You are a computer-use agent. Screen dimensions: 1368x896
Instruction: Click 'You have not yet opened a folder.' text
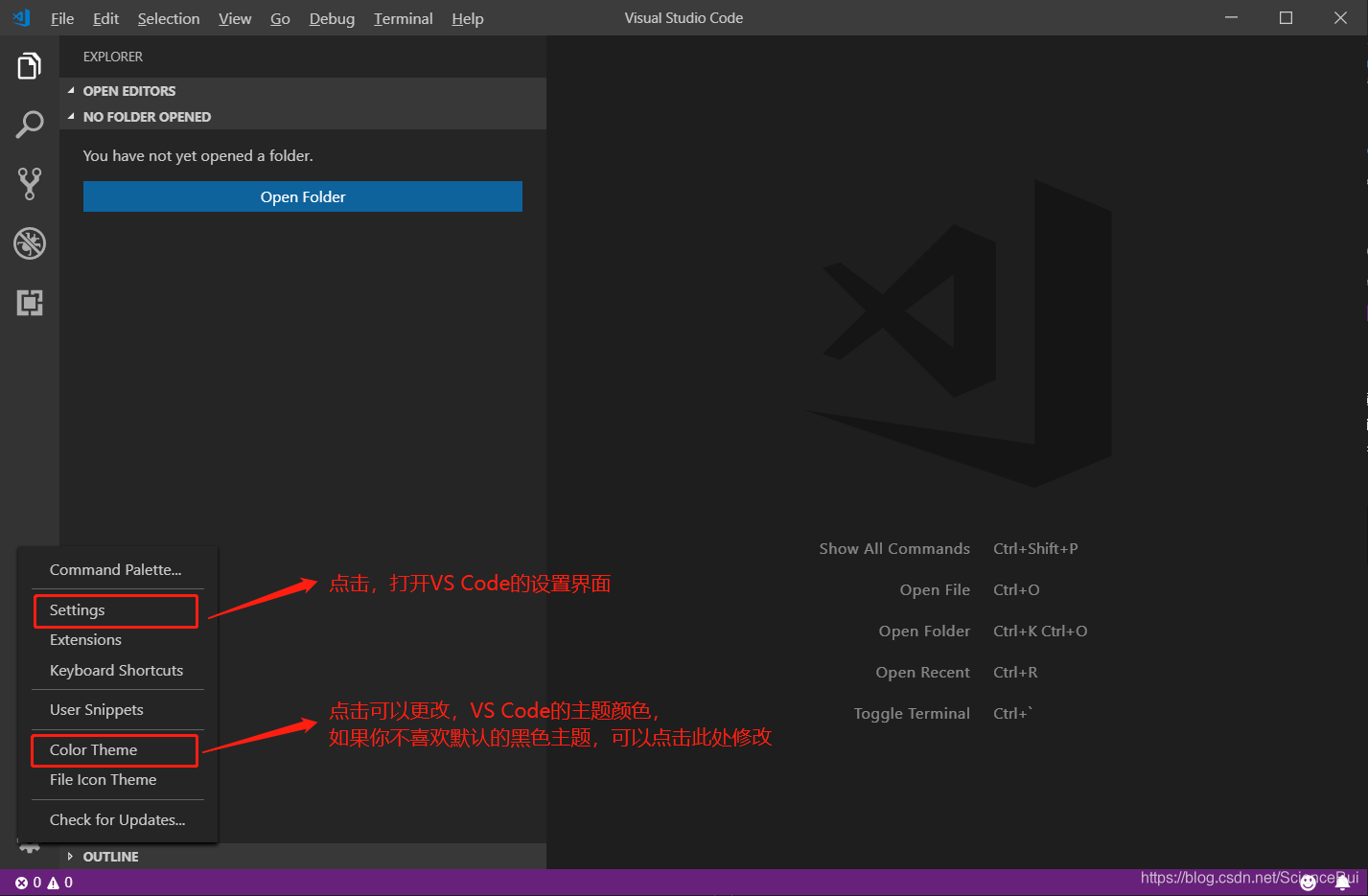pos(198,156)
